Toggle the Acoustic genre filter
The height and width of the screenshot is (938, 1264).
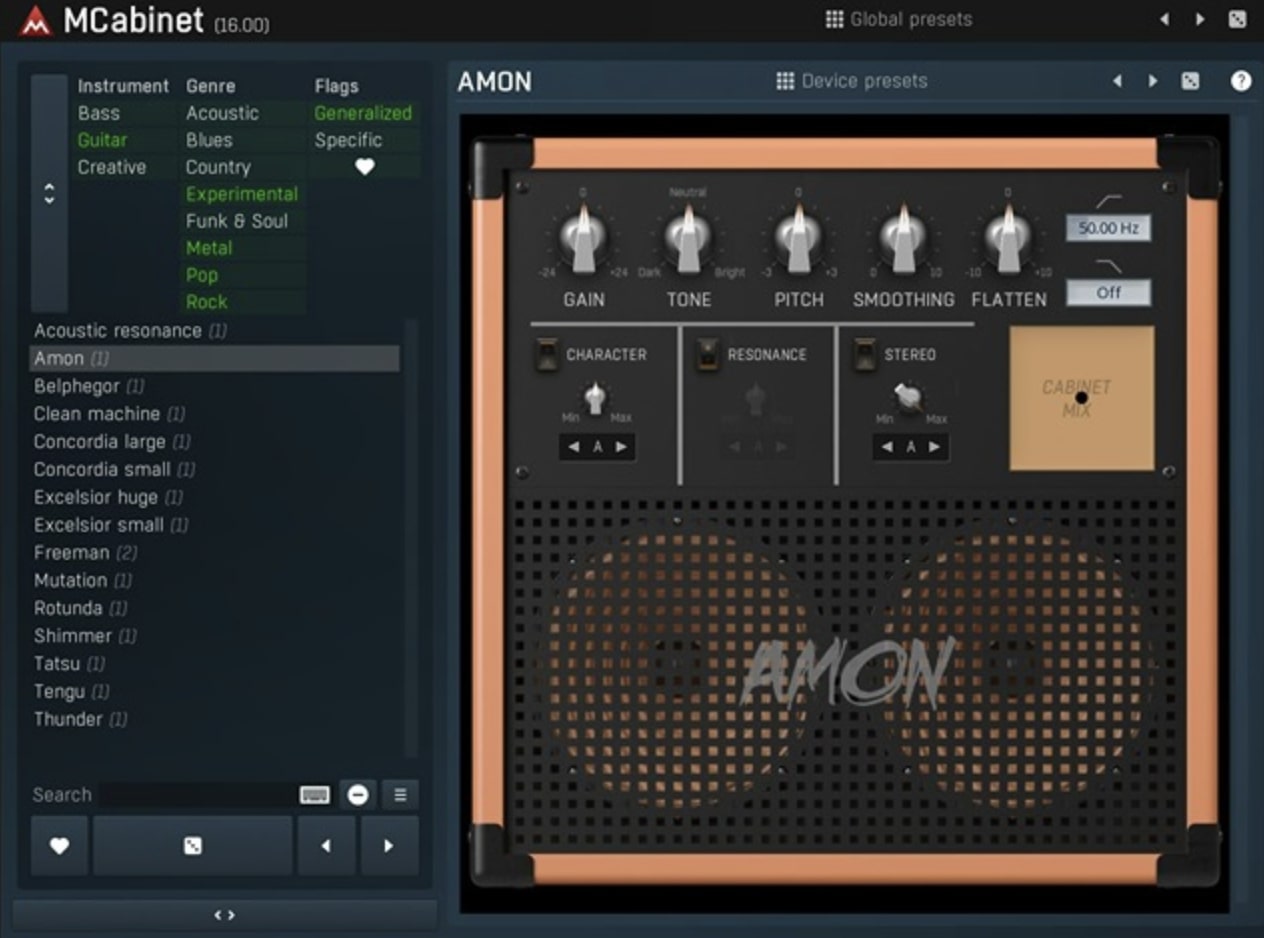222,113
